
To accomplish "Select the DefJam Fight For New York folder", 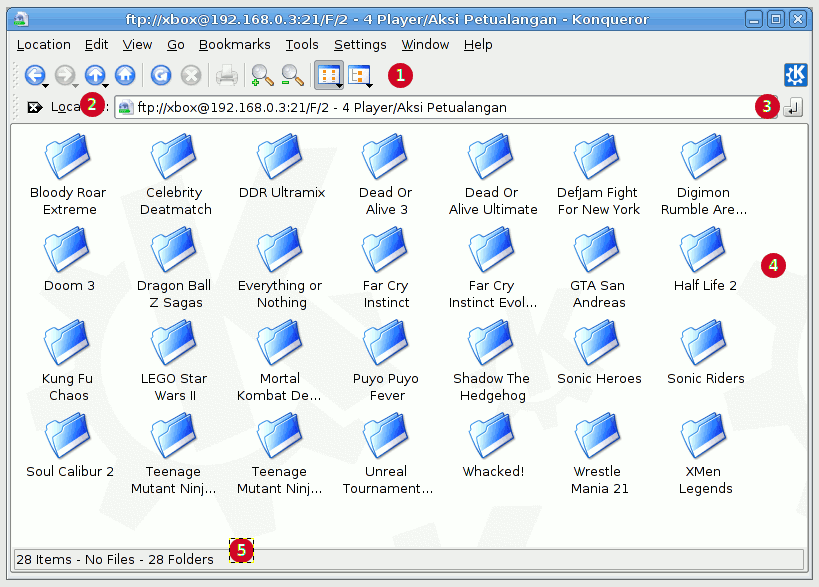I will coord(598,175).
